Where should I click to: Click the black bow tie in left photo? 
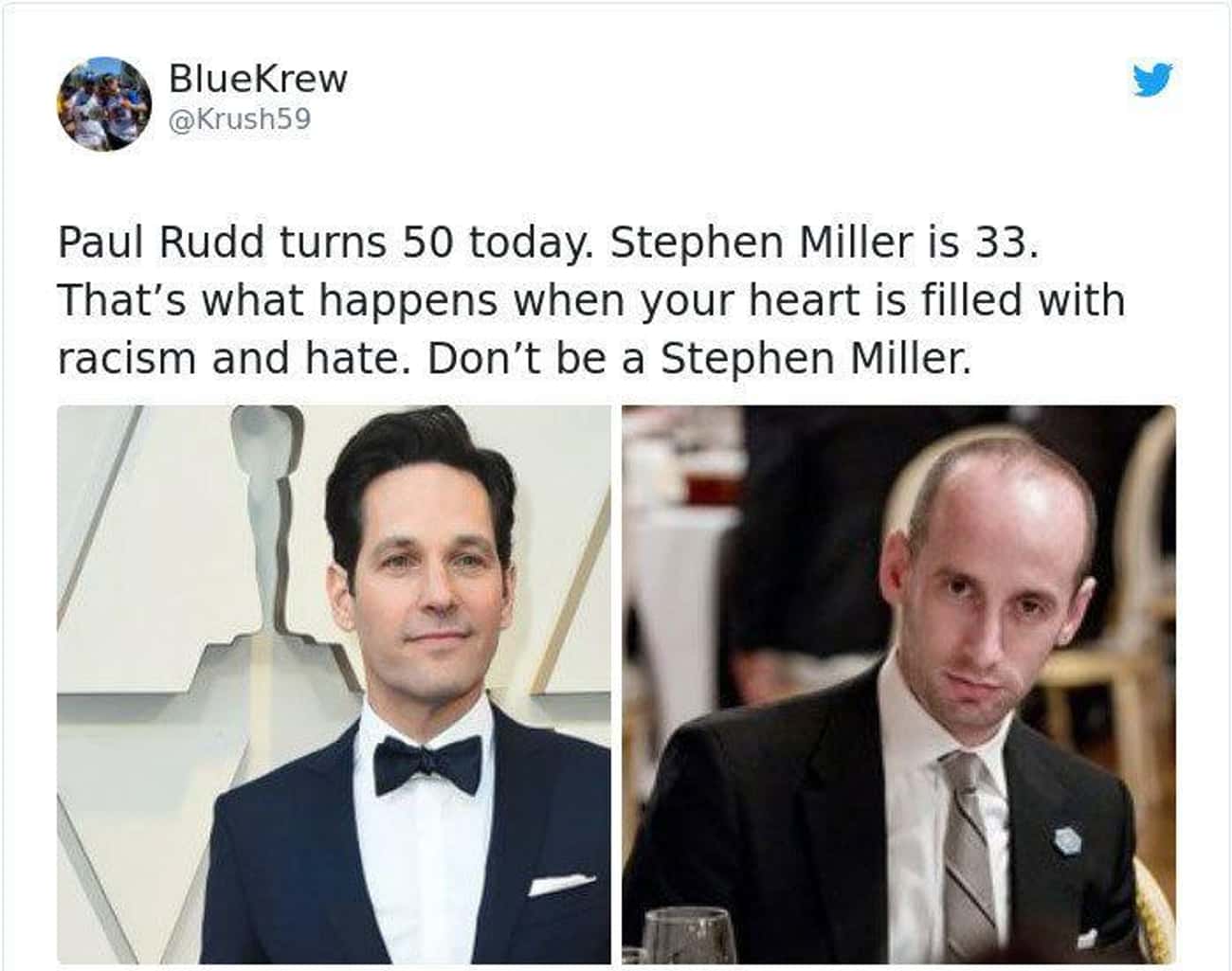(x=426, y=765)
